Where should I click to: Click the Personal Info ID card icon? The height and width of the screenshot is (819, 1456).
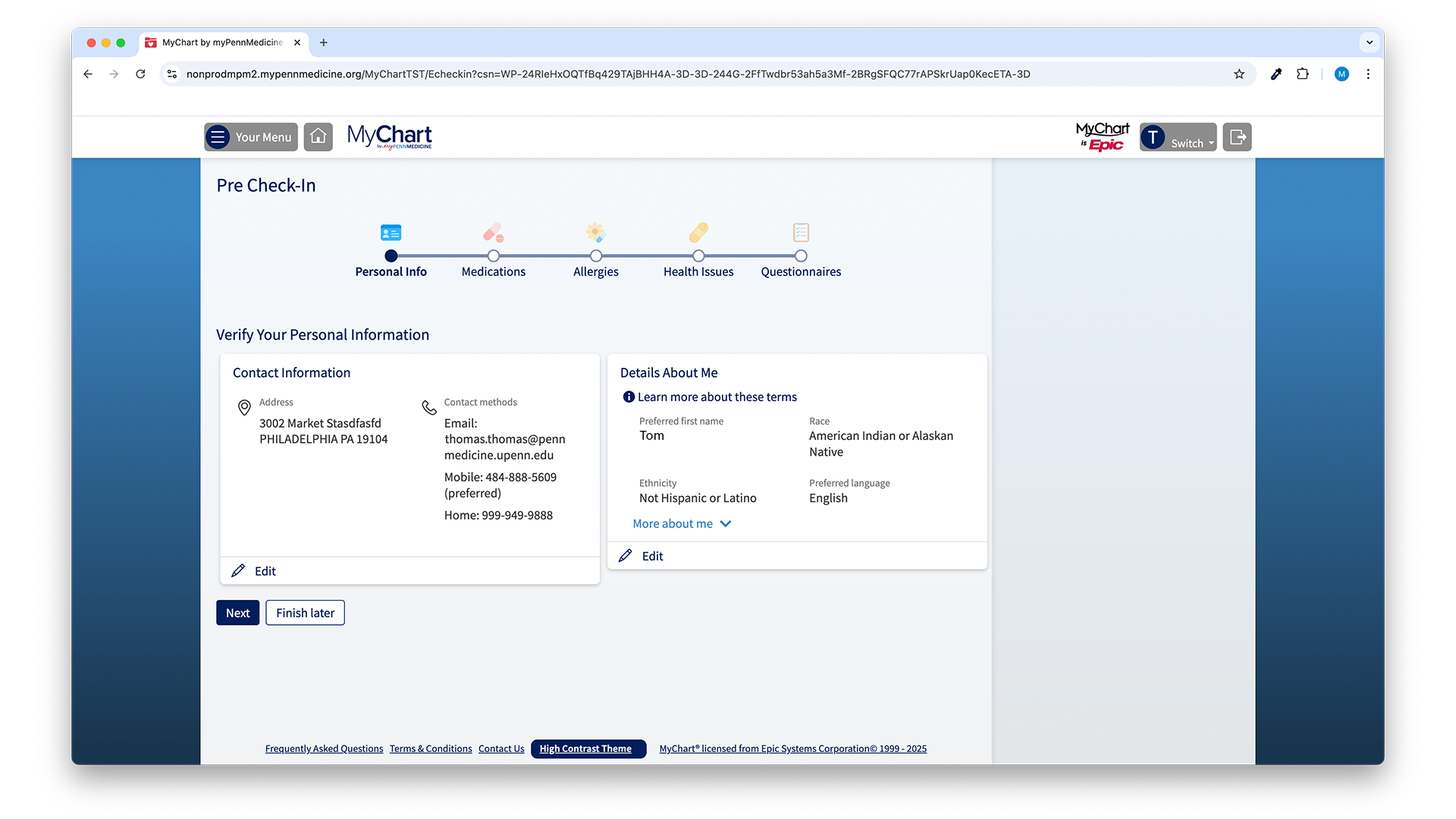(391, 232)
